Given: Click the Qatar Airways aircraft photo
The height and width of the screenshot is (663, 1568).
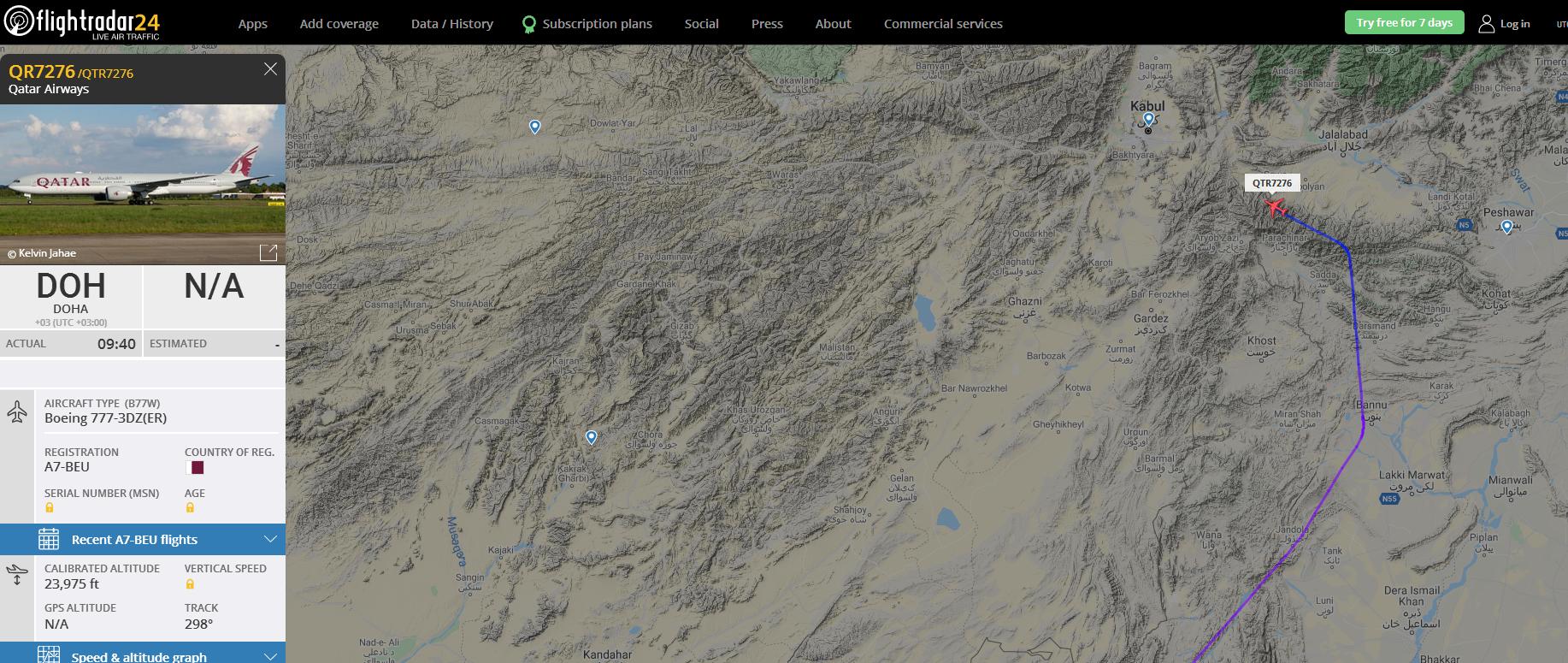Looking at the screenshot, I should (x=143, y=180).
